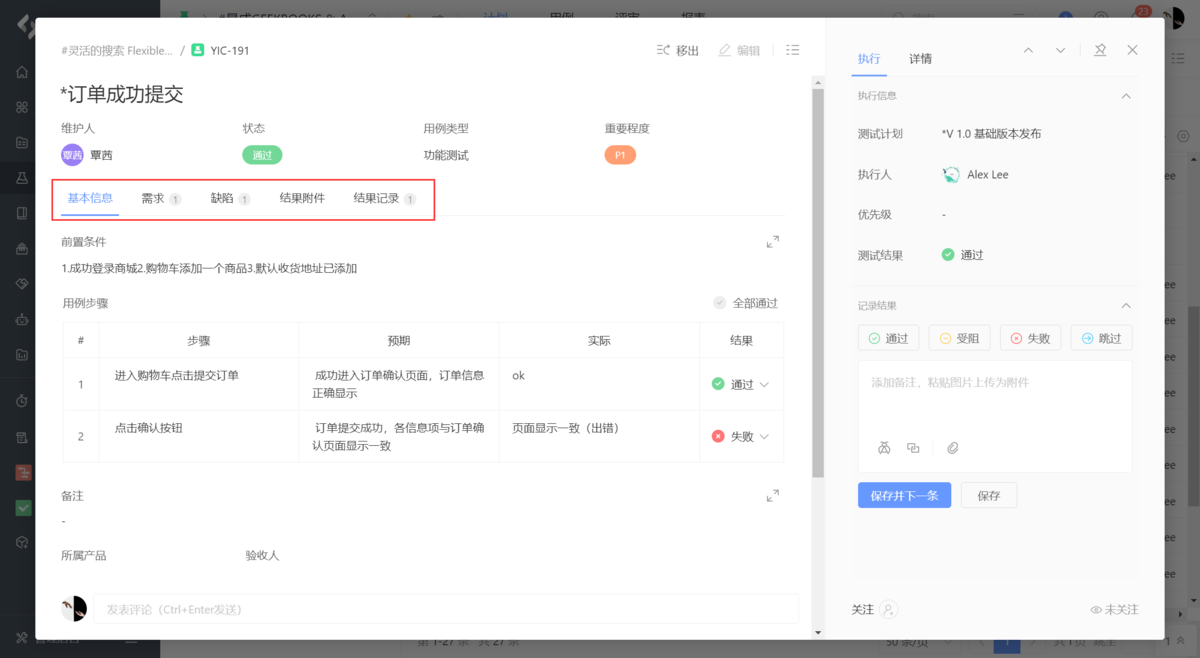Screen dimensions: 1200x658
Task: Collapse the 执行信息 section
Action: click(x=1126, y=96)
